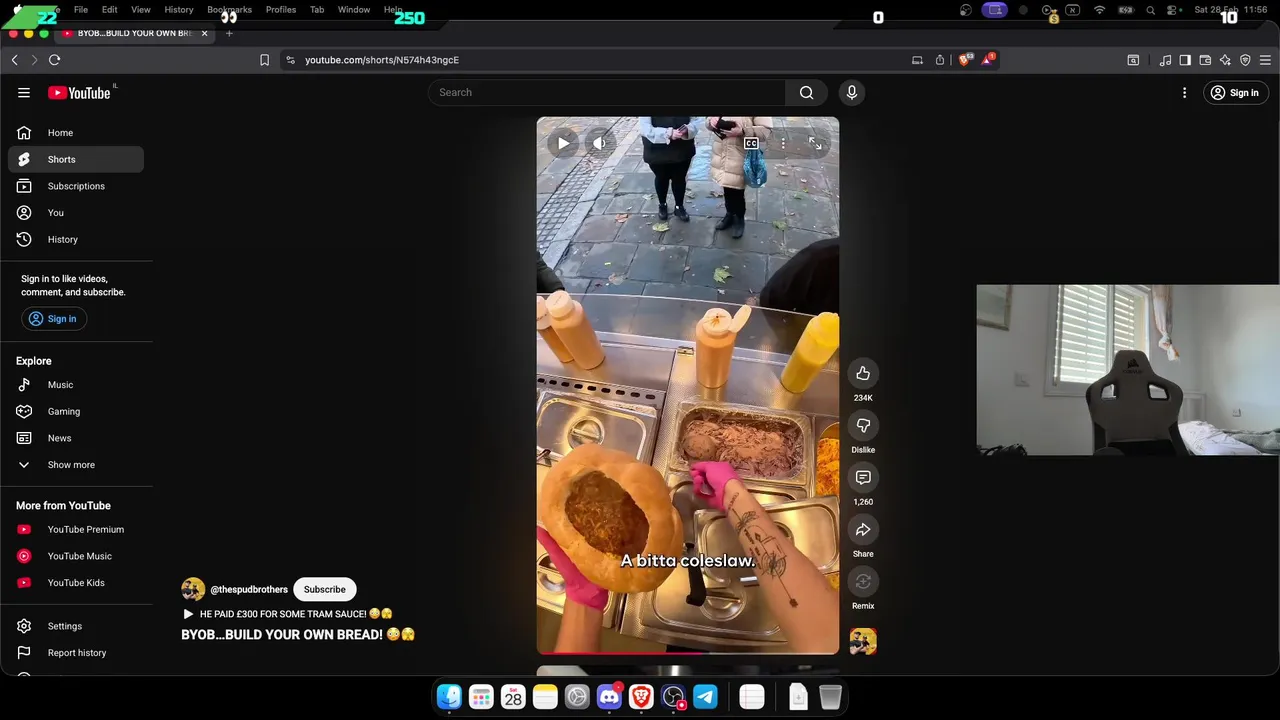Open the @thespudbrothers channel link
This screenshot has height=720, width=1280.
pyautogui.click(x=249, y=589)
